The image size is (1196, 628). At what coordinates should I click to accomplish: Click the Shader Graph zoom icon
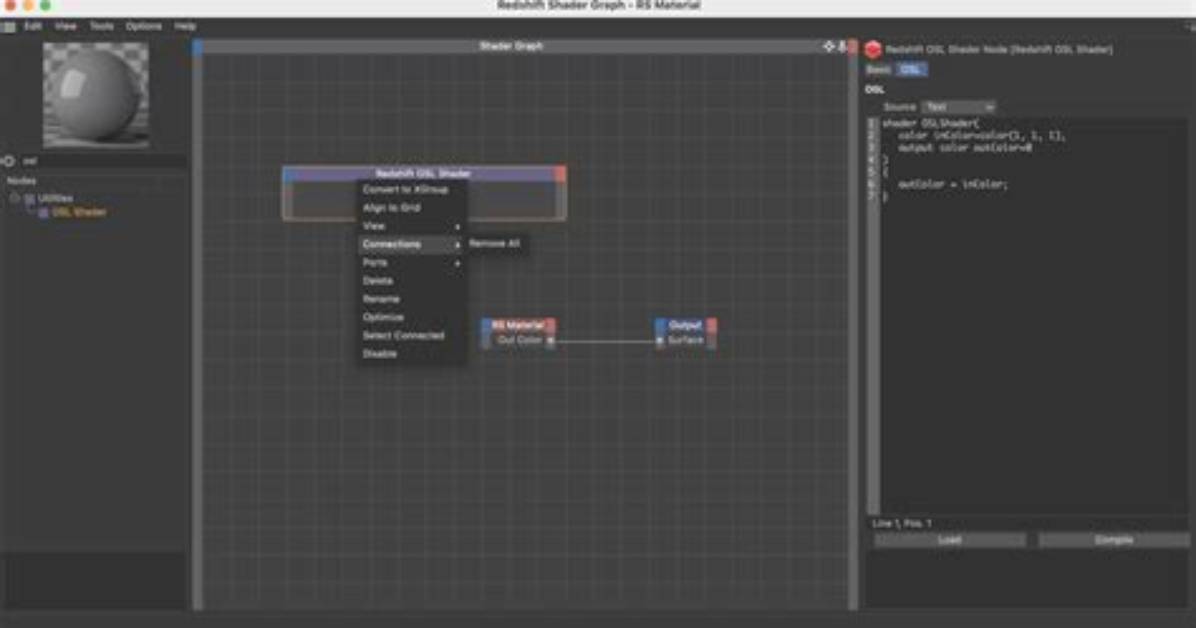click(842, 47)
